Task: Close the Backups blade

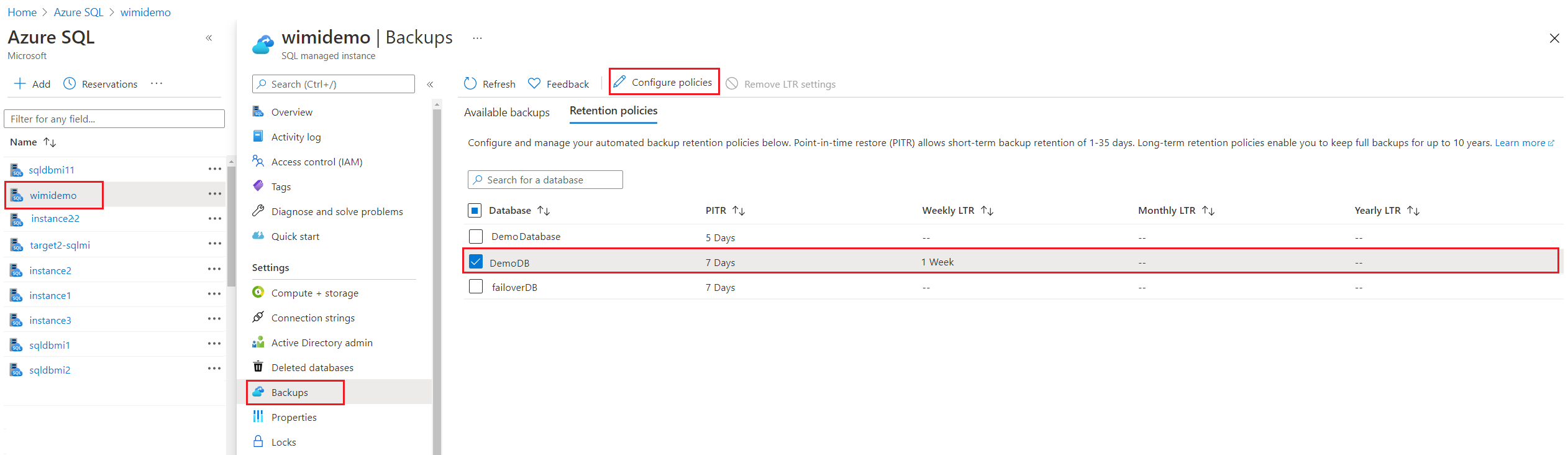Action: (x=1554, y=38)
